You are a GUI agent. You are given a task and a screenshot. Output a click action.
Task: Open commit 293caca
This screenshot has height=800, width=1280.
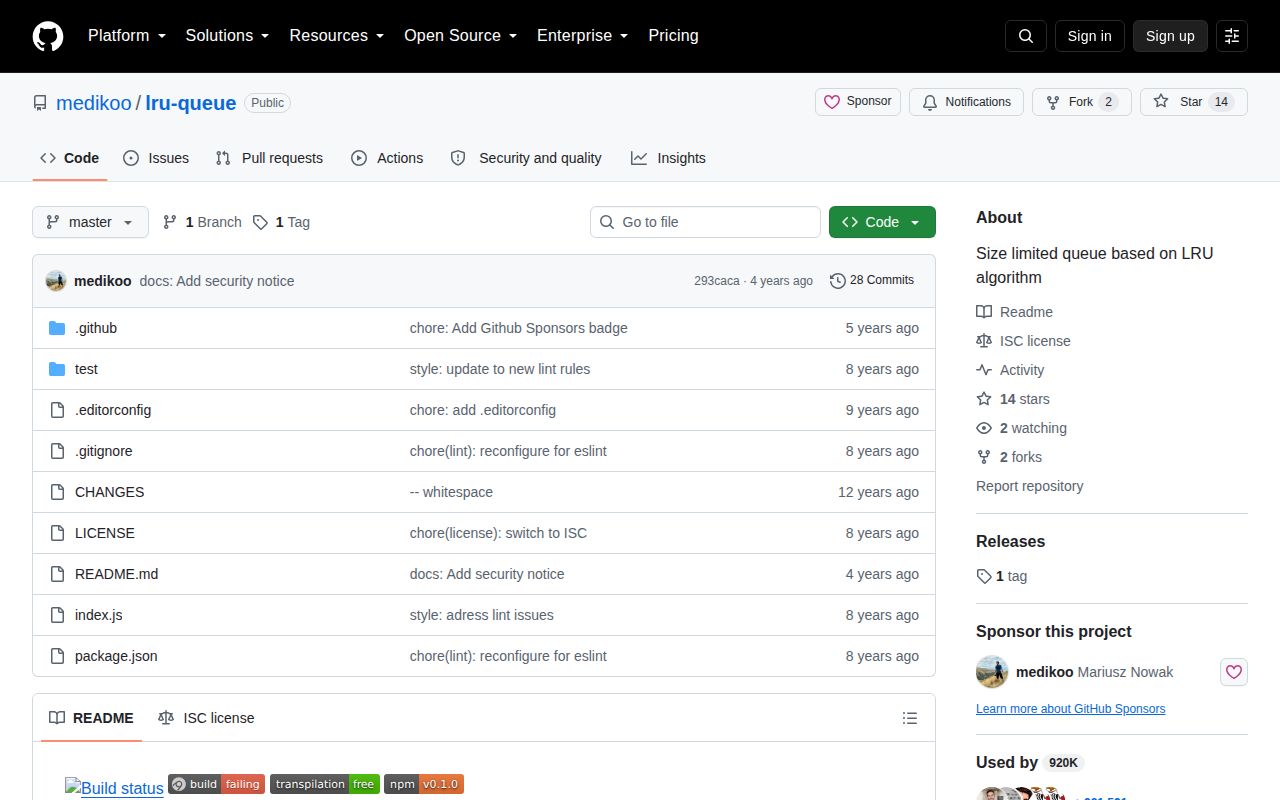[x=717, y=281]
